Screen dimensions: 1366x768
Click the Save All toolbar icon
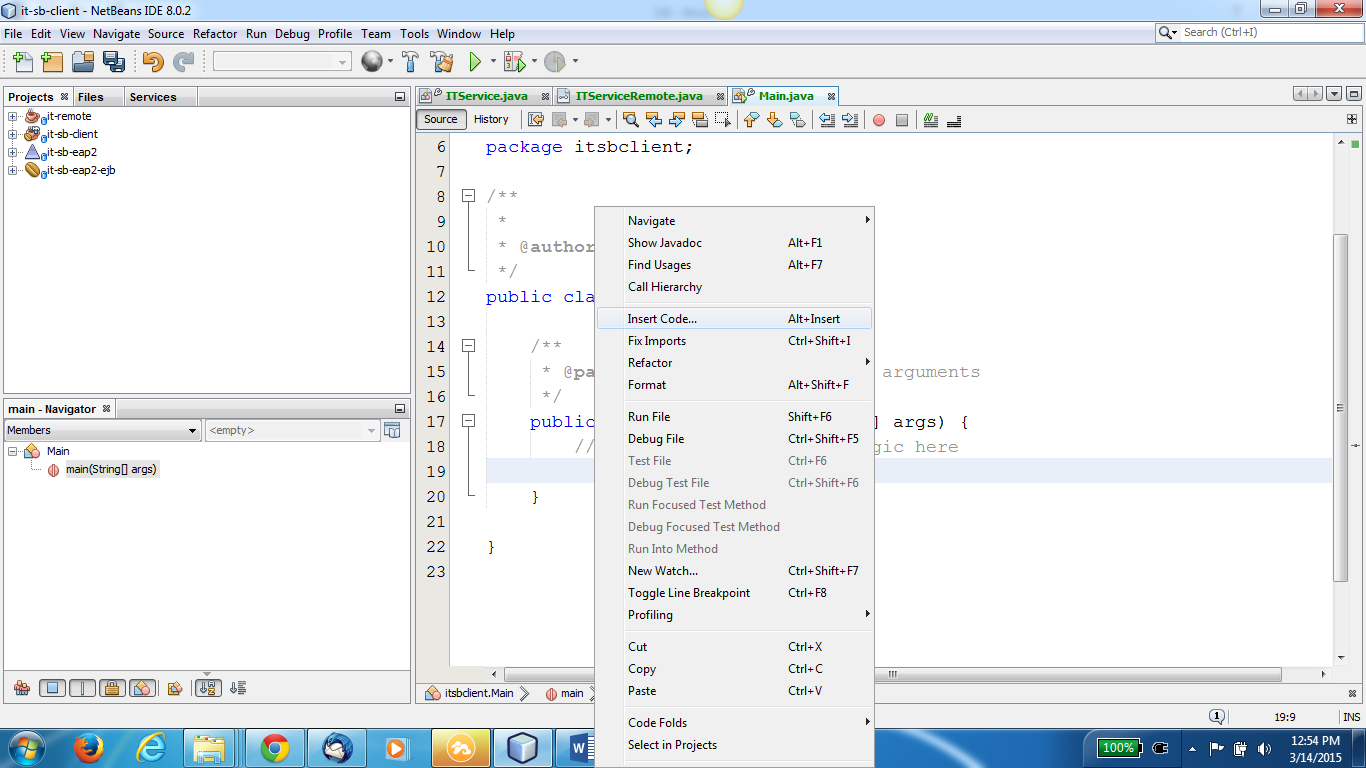point(113,62)
